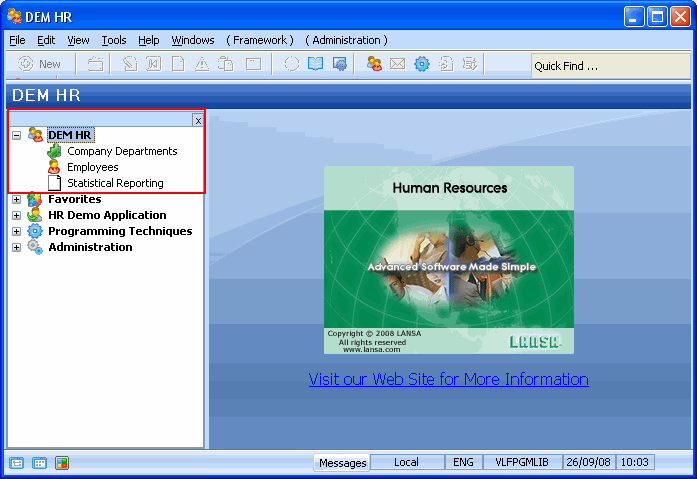
Task: Collapse the DEM HR tree node
Action: pyautogui.click(x=16, y=135)
